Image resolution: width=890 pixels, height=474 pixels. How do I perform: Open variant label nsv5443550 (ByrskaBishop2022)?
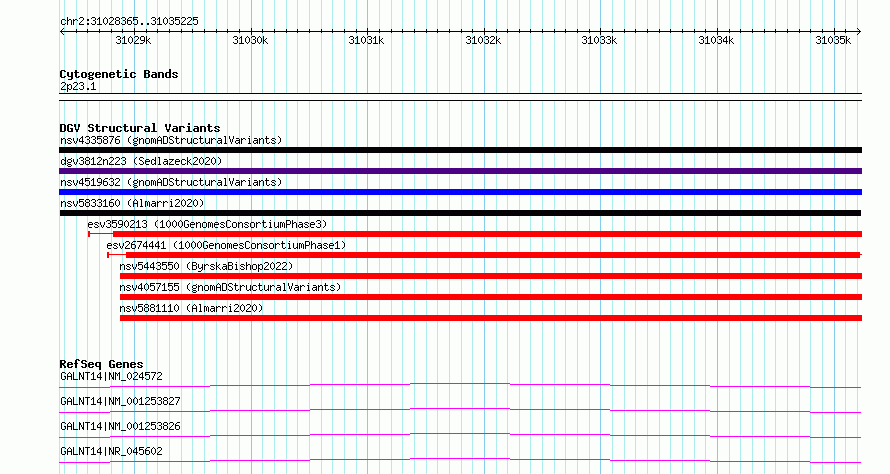[x=206, y=266]
